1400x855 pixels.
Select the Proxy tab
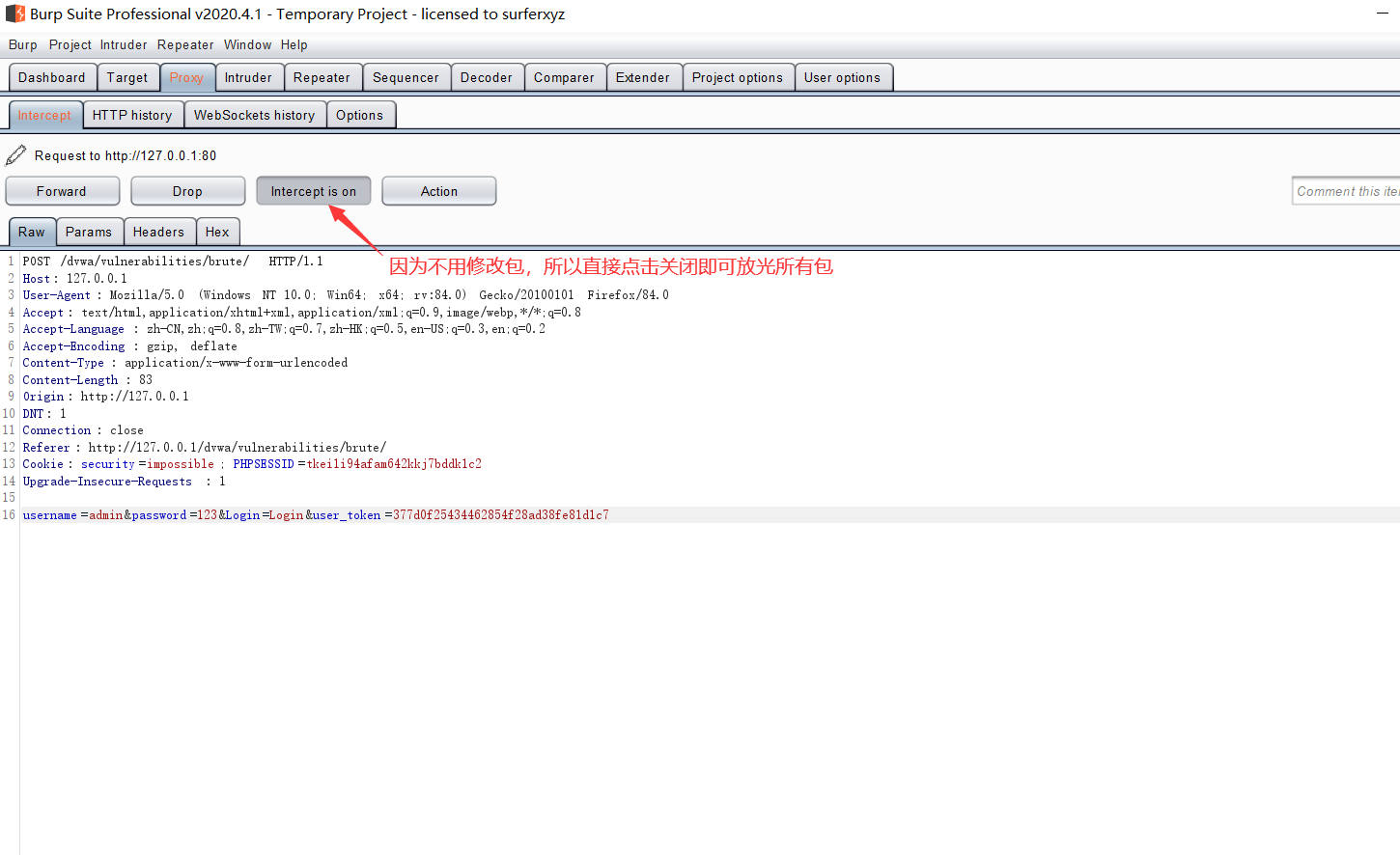tap(186, 77)
